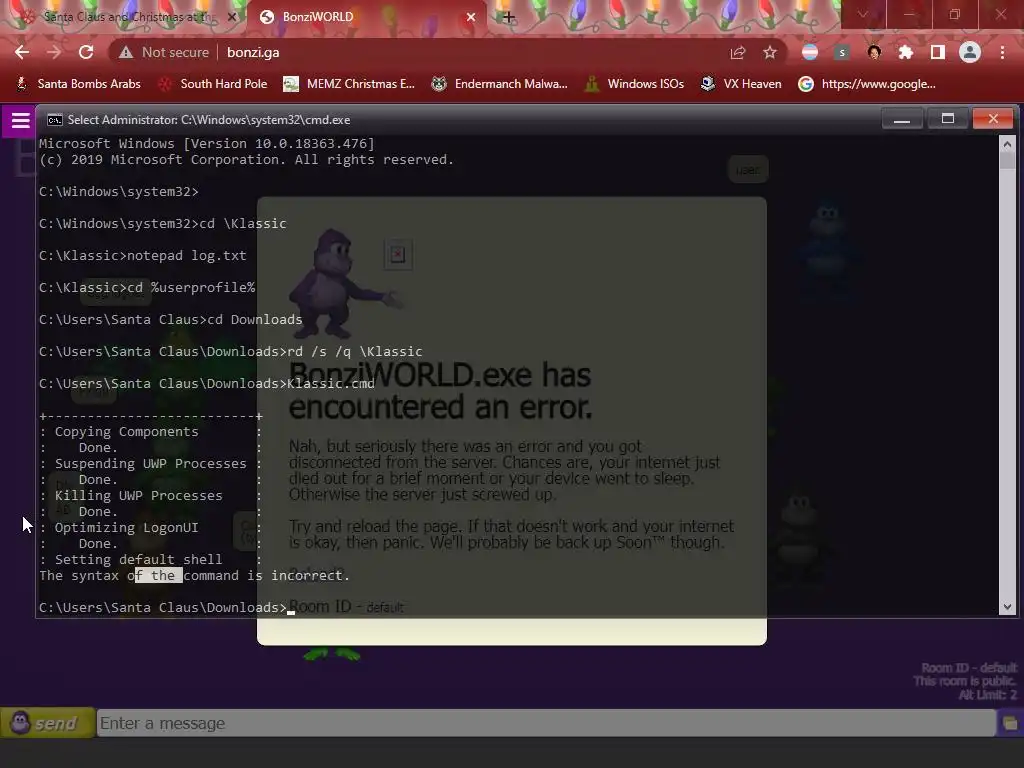1024x768 pixels.
Task: Open Chrome three-dot menu
Action: tap(1002, 52)
